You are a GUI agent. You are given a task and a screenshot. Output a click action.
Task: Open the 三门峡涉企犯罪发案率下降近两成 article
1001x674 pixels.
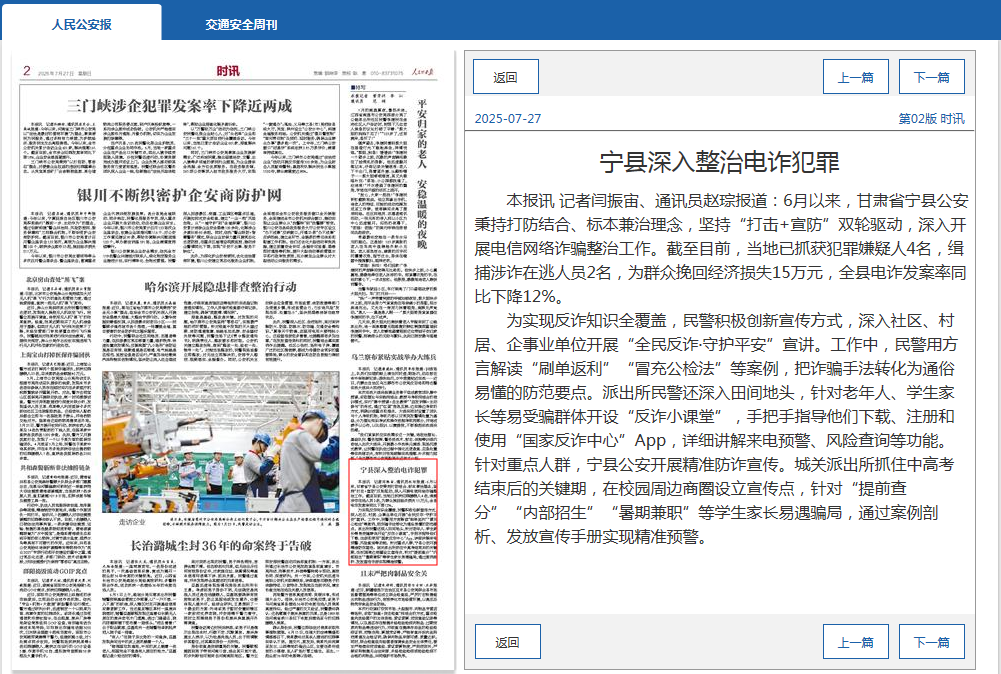(x=179, y=106)
